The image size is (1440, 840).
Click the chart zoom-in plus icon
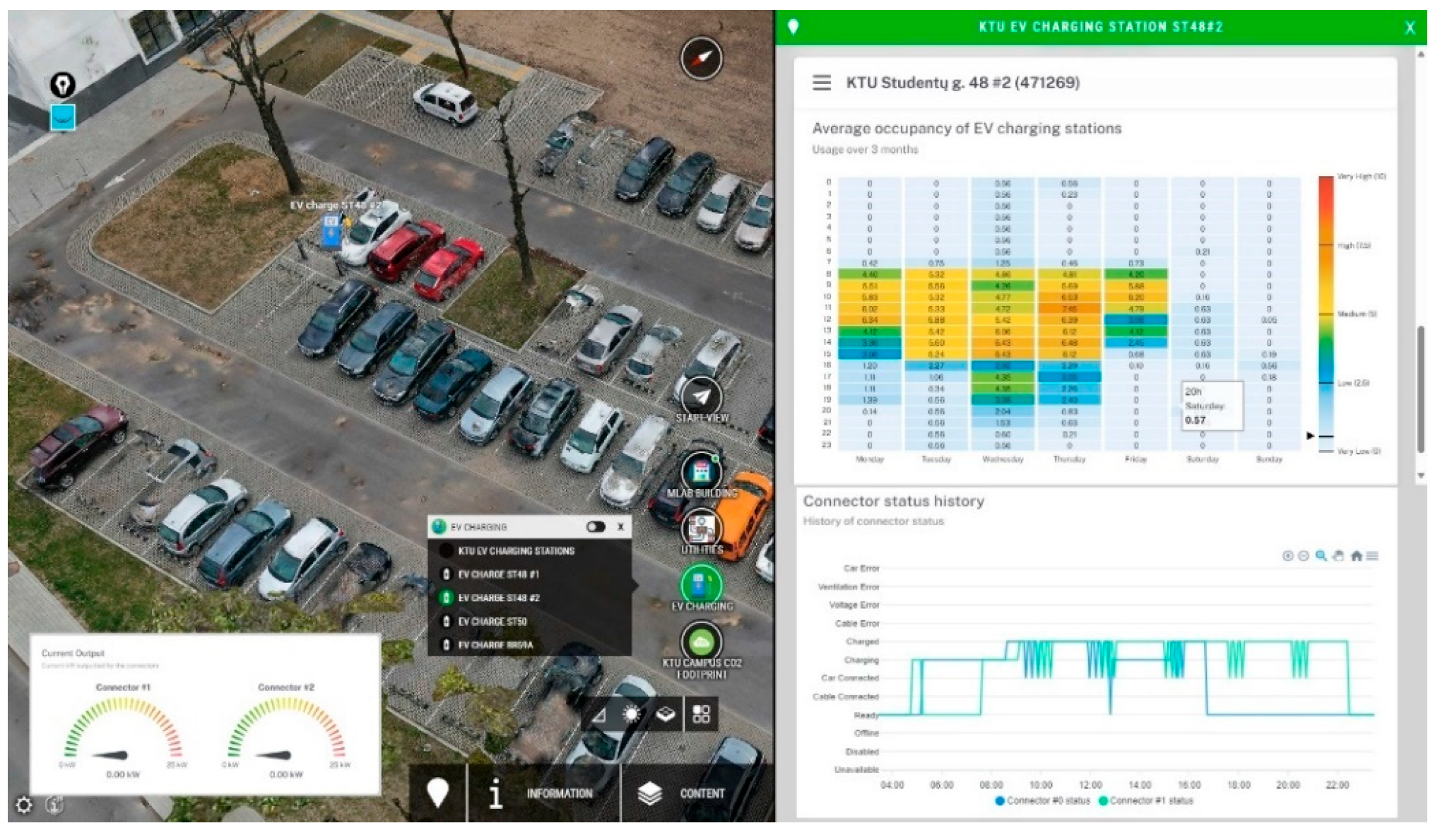[x=1287, y=556]
